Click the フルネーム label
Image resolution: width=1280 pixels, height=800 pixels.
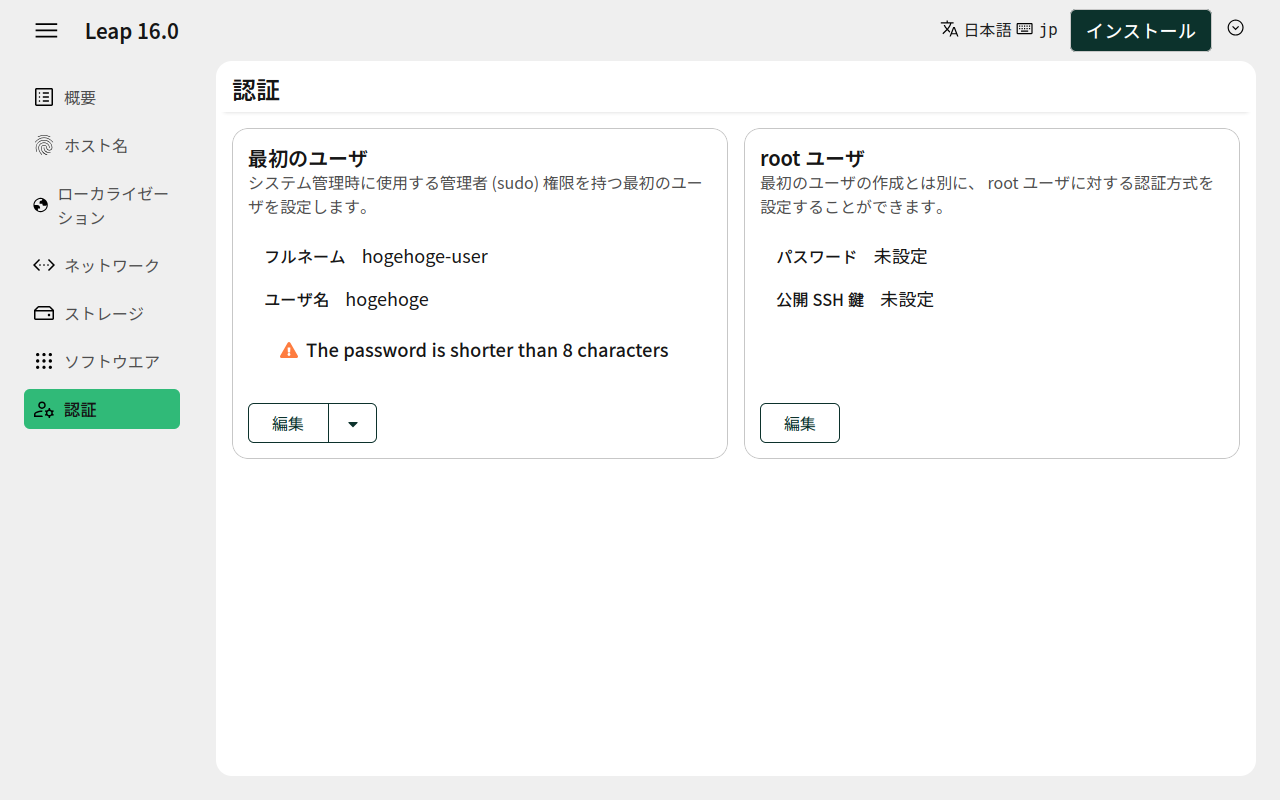tap(305, 256)
